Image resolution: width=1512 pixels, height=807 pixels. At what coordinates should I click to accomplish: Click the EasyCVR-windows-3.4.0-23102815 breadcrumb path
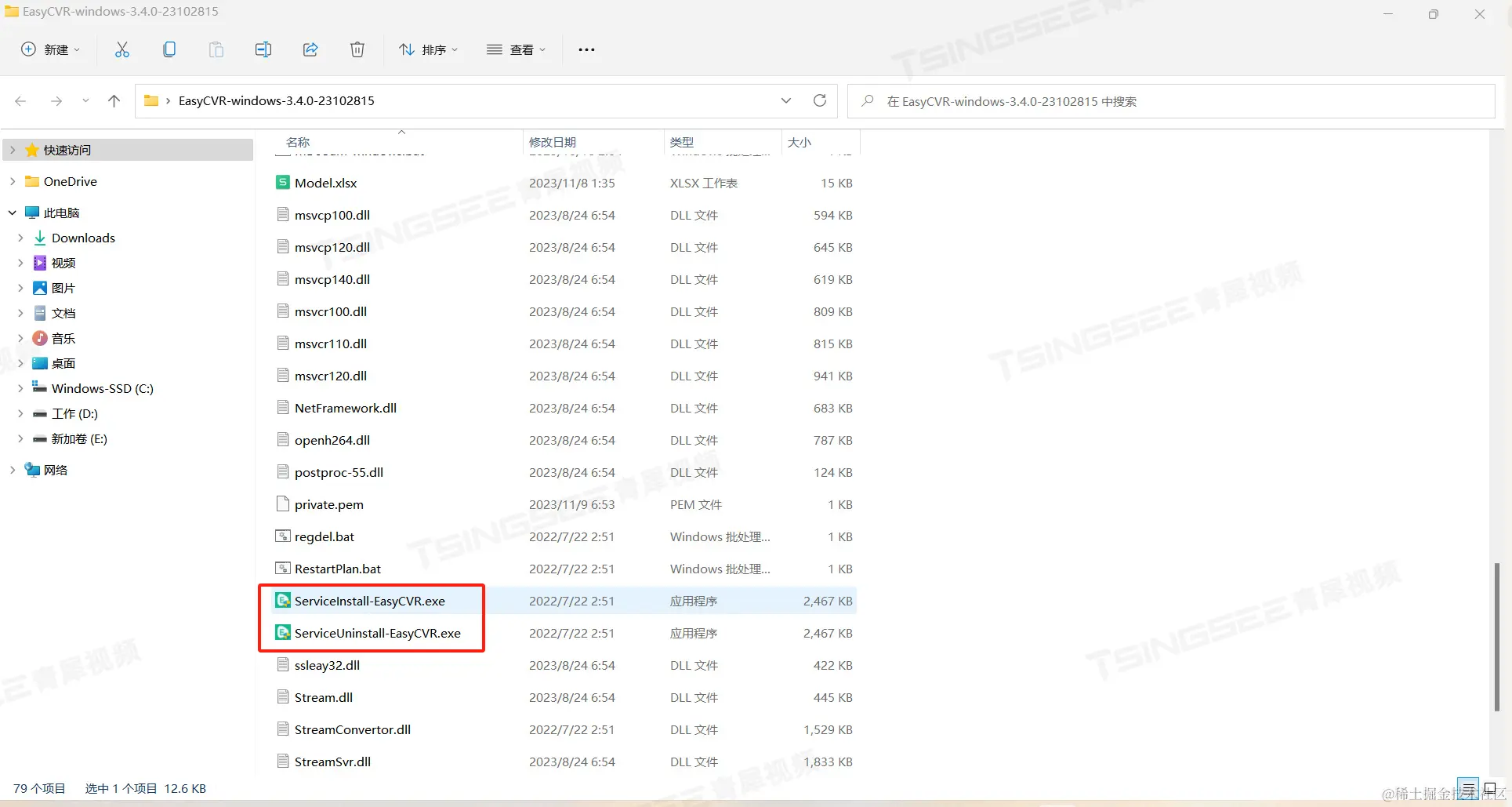click(277, 100)
